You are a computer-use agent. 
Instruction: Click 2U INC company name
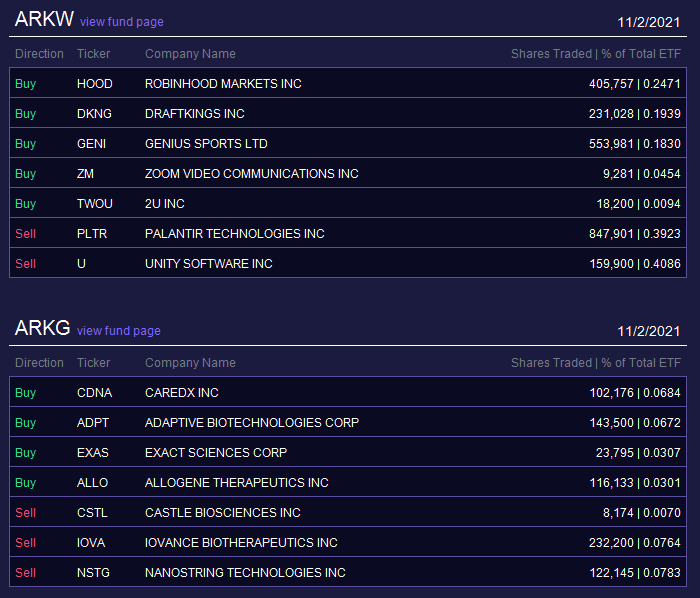pos(165,204)
